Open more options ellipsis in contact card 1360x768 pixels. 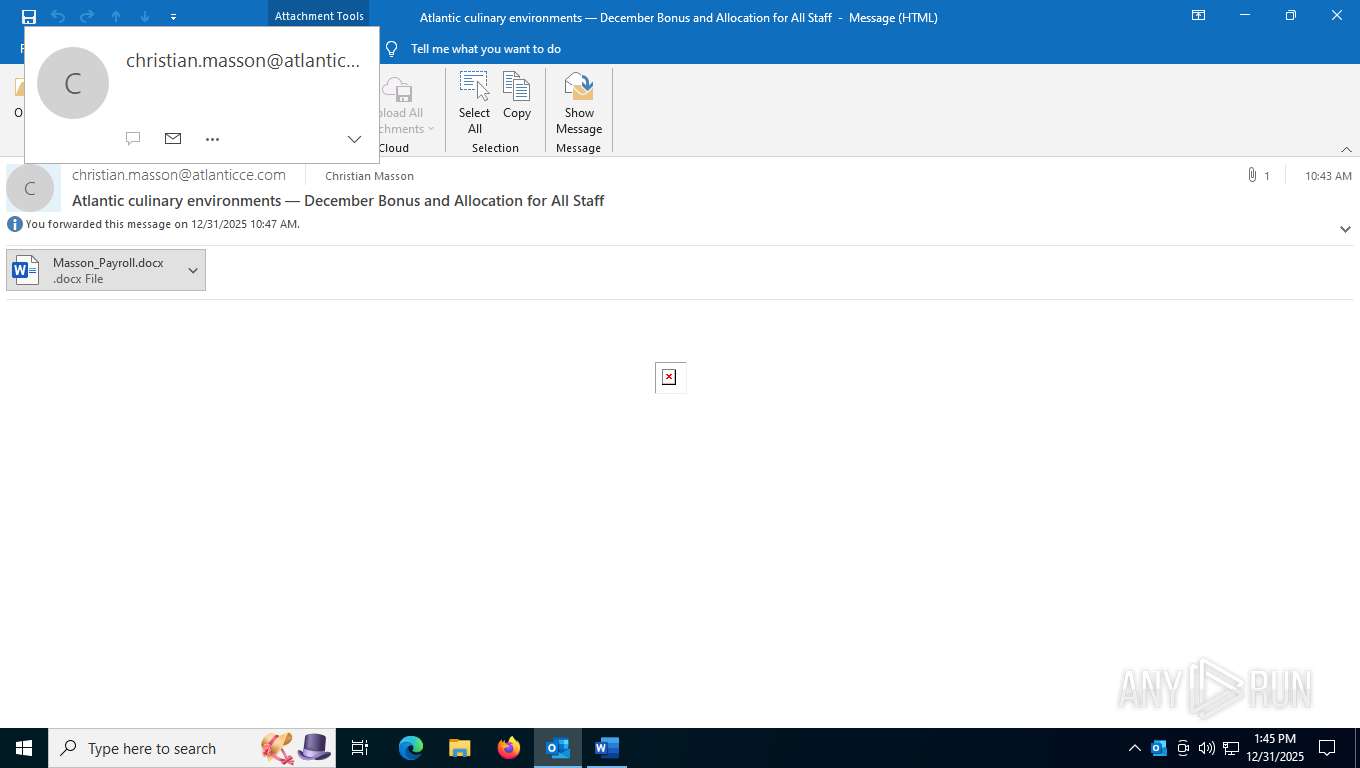(x=212, y=139)
